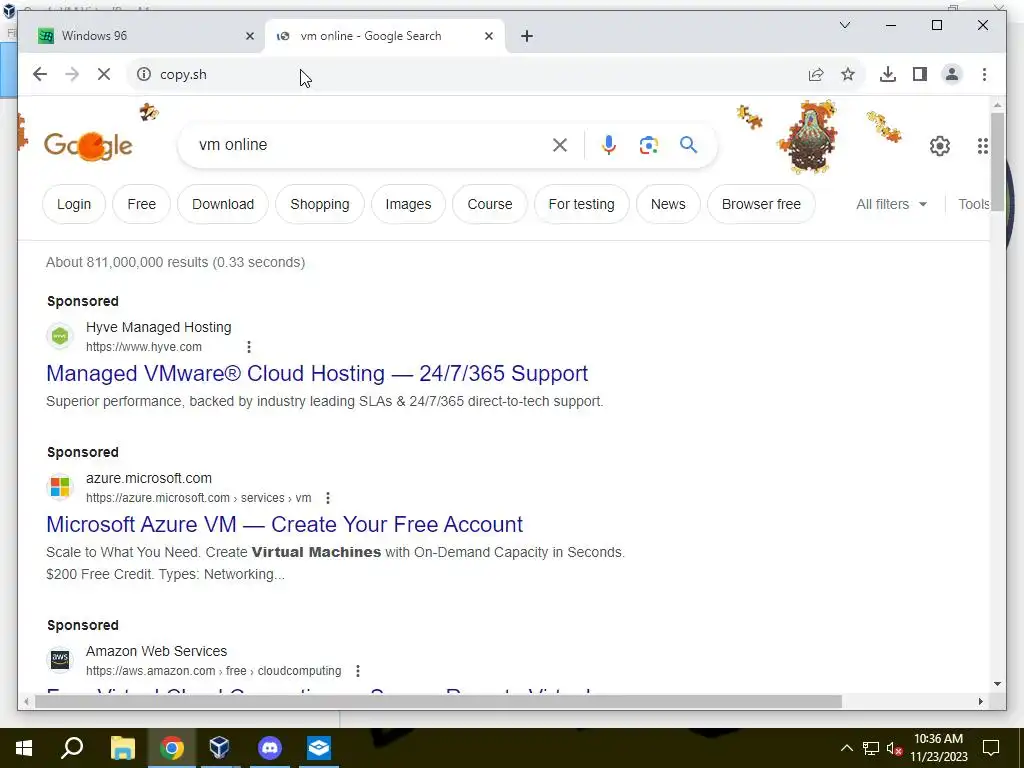
Task: Click the Chrome icon in taskbar
Action: pyautogui.click(x=172, y=748)
